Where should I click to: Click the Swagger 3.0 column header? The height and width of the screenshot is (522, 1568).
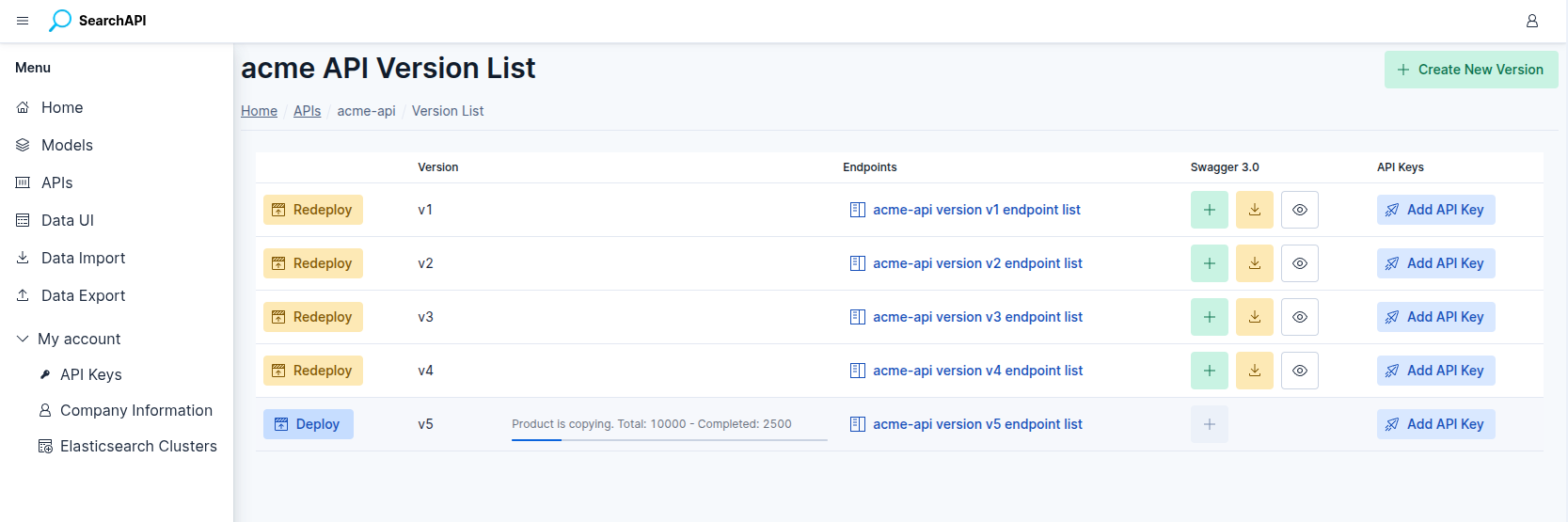click(1225, 167)
